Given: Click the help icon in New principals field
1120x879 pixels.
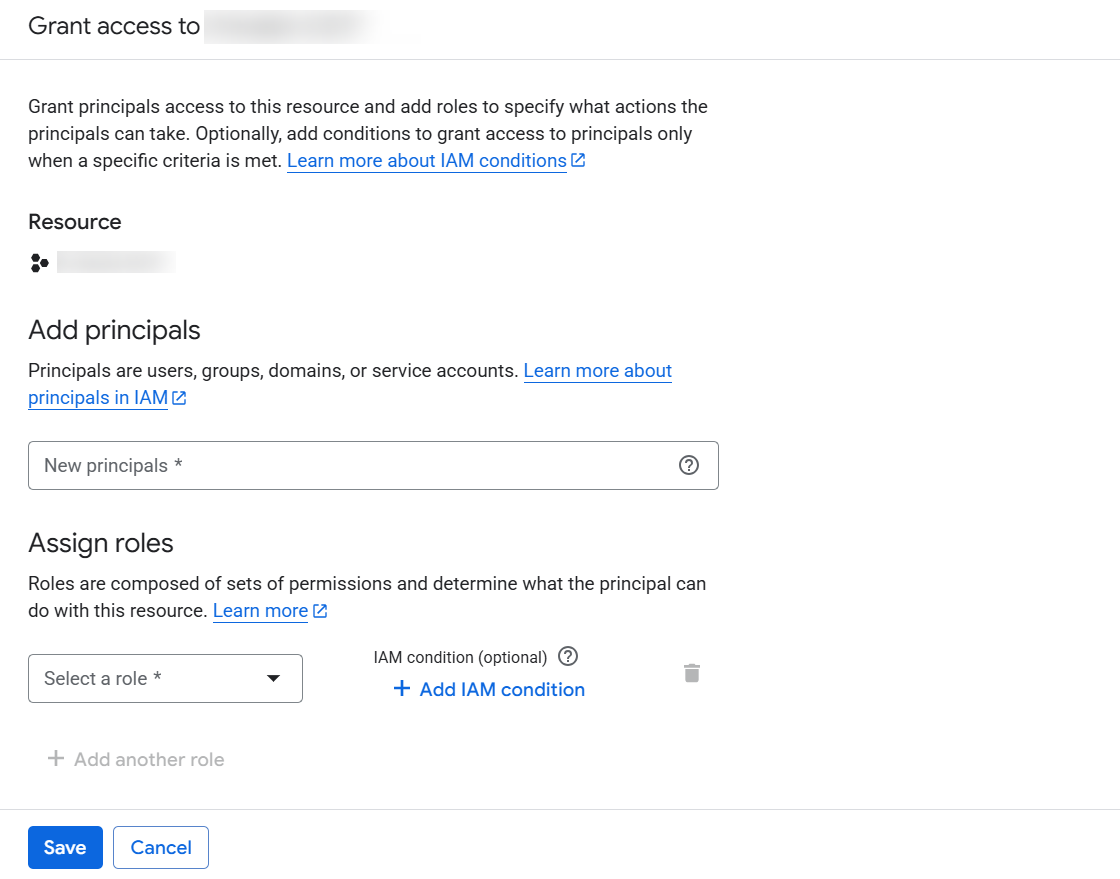Looking at the screenshot, I should click(x=688, y=465).
